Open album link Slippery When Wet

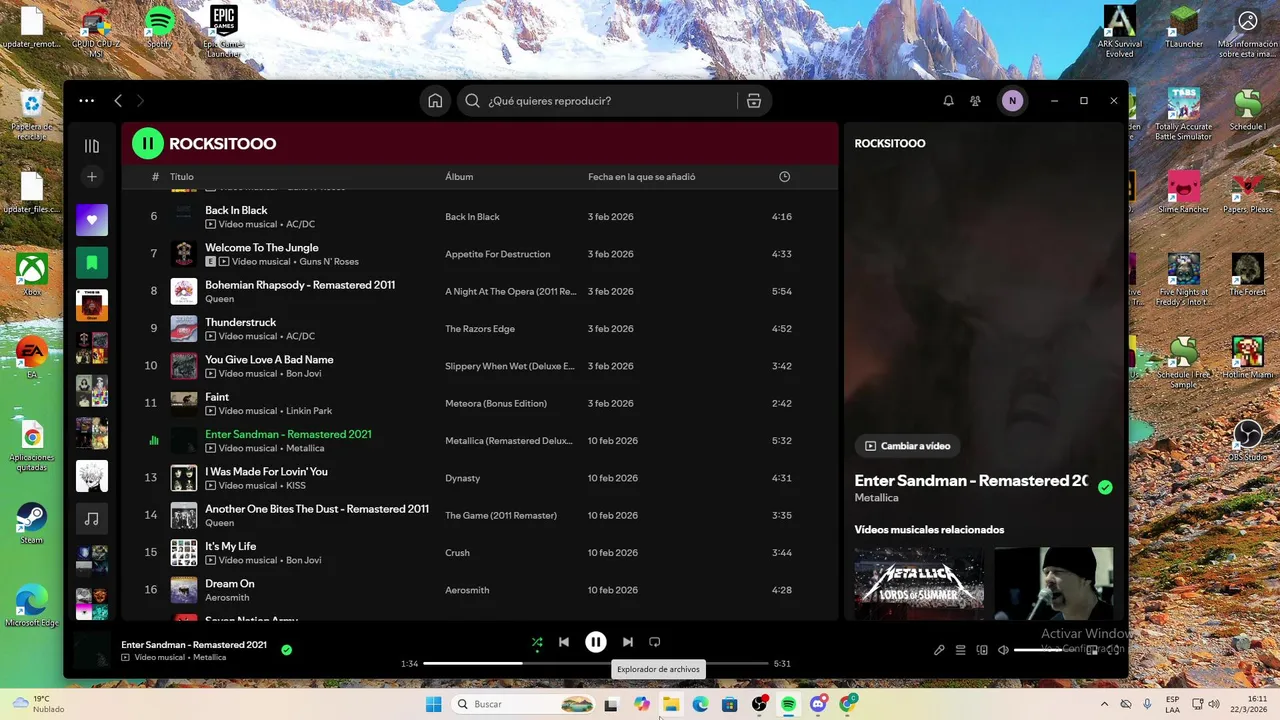click(510, 366)
